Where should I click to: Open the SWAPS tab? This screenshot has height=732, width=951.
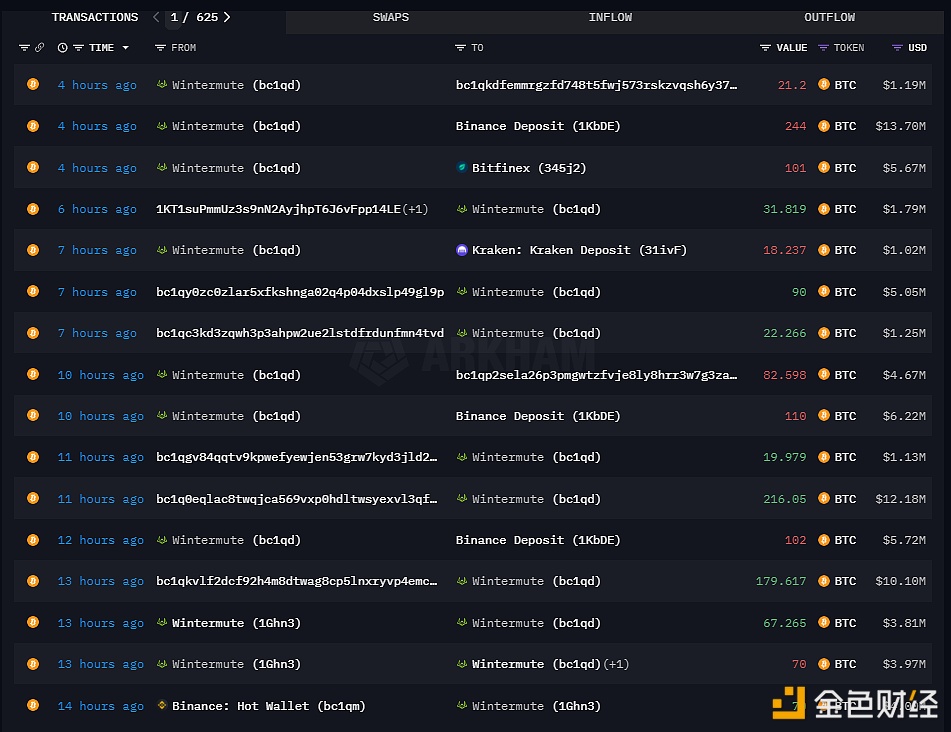point(391,17)
